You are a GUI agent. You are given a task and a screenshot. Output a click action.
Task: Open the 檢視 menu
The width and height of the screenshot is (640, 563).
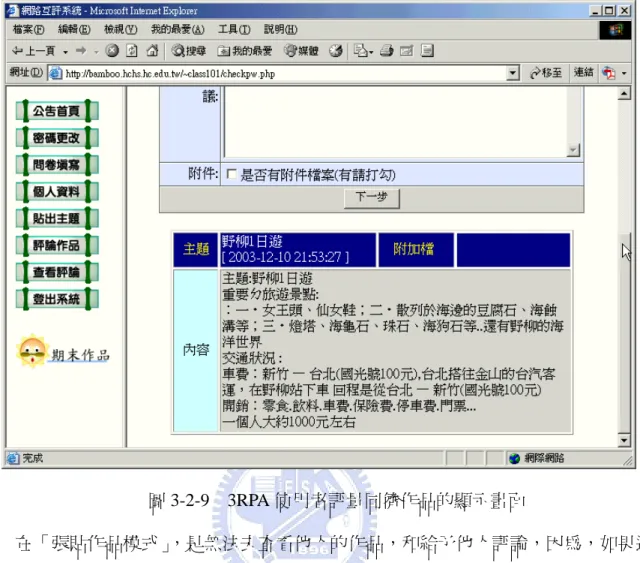120,29
